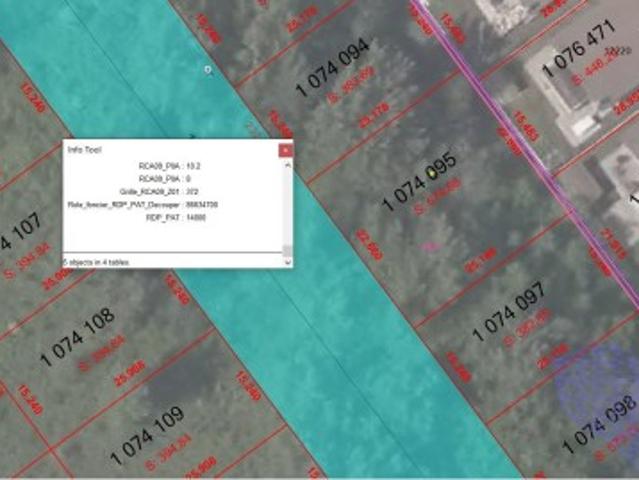Viewport: 639px width, 480px height.
Task: Close the Info Tool popup
Action: [x=285, y=150]
